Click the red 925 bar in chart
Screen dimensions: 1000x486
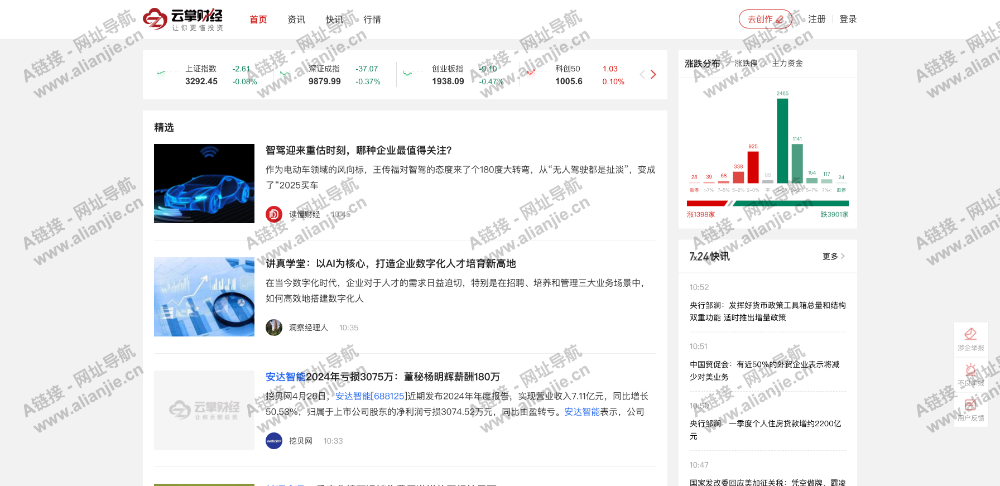753,167
